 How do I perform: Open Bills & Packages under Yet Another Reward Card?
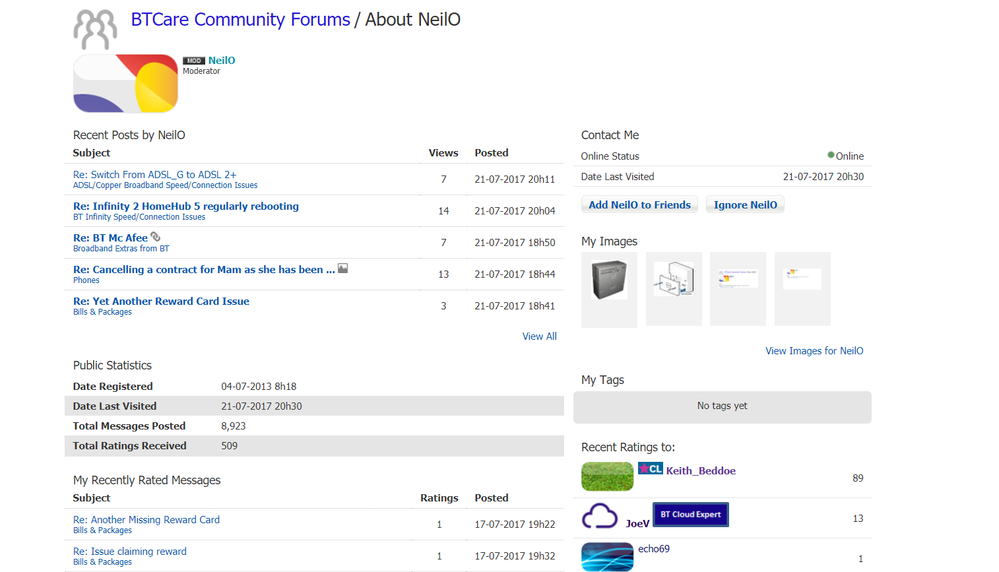102,312
